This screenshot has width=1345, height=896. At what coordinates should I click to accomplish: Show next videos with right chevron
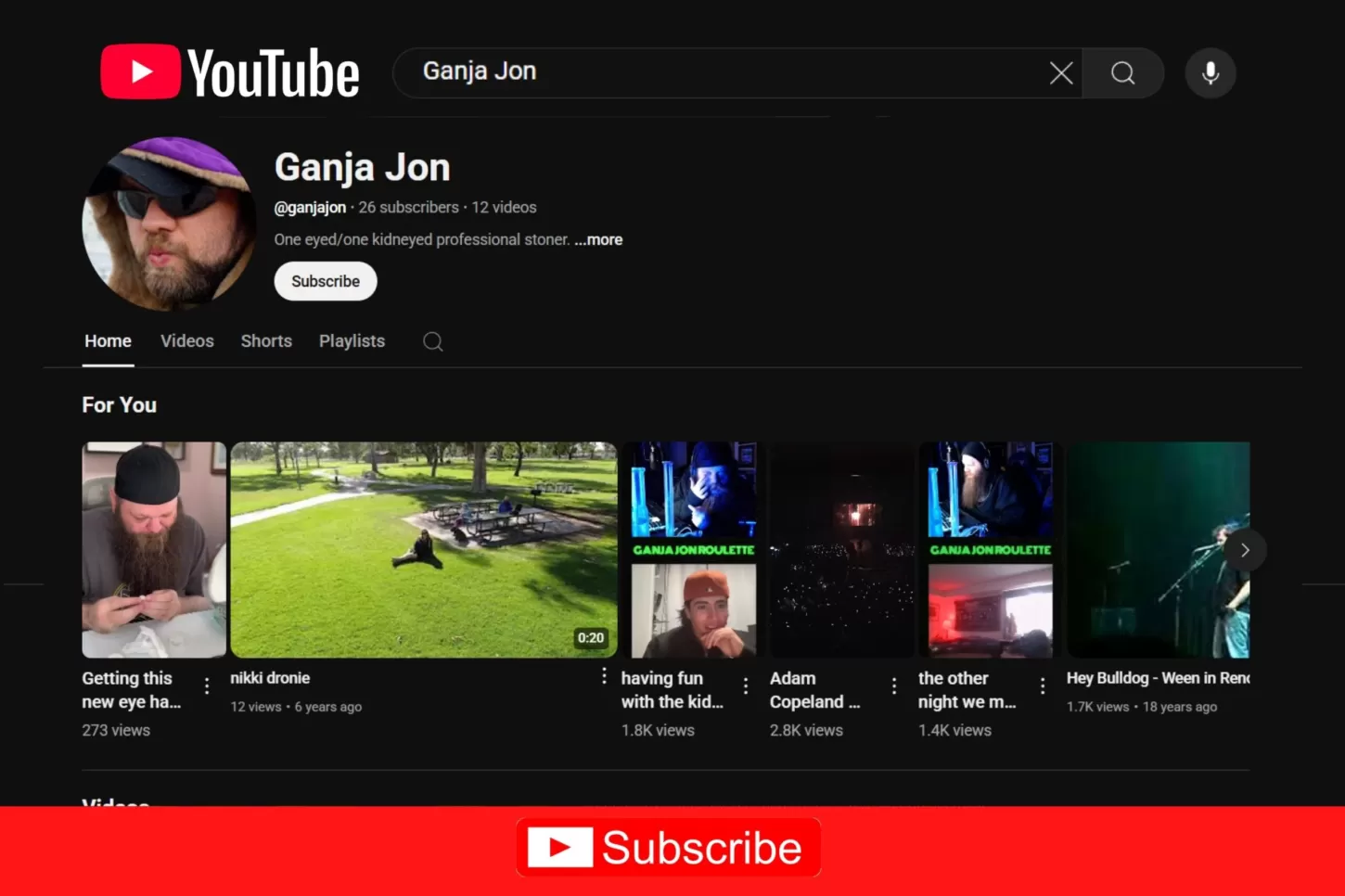[x=1245, y=550]
